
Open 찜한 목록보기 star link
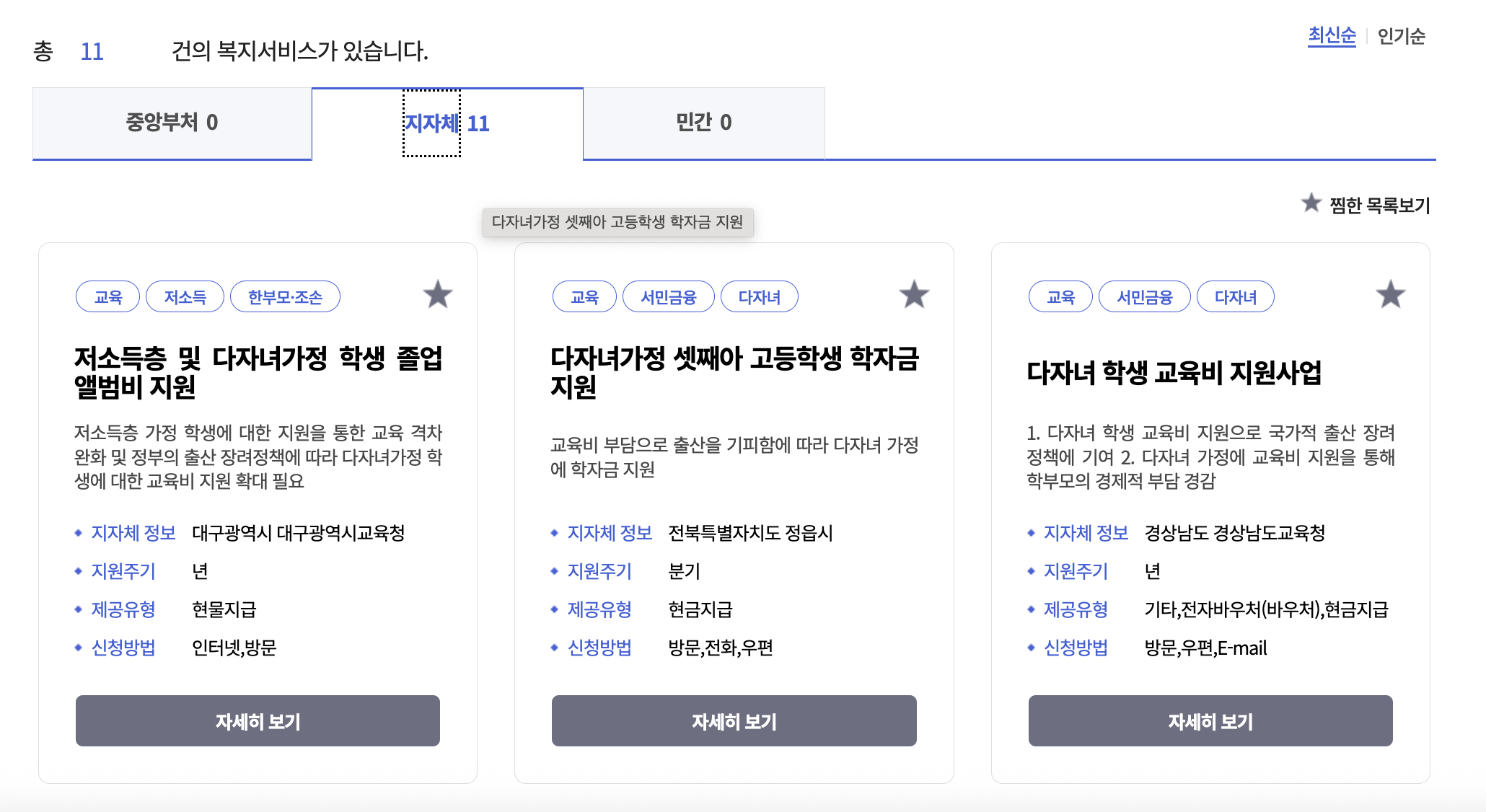pos(1366,205)
